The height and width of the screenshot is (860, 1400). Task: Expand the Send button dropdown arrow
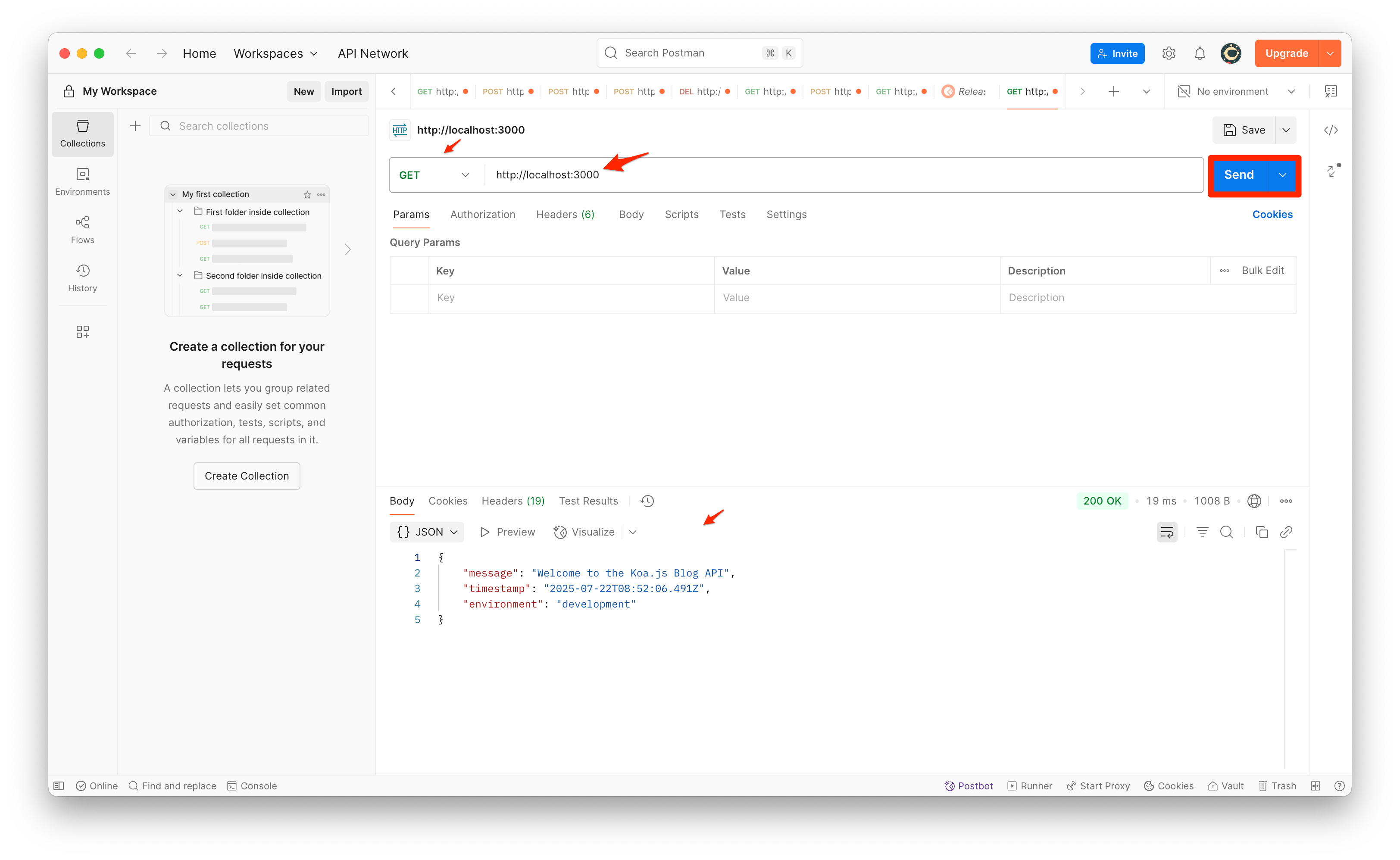coord(1283,175)
